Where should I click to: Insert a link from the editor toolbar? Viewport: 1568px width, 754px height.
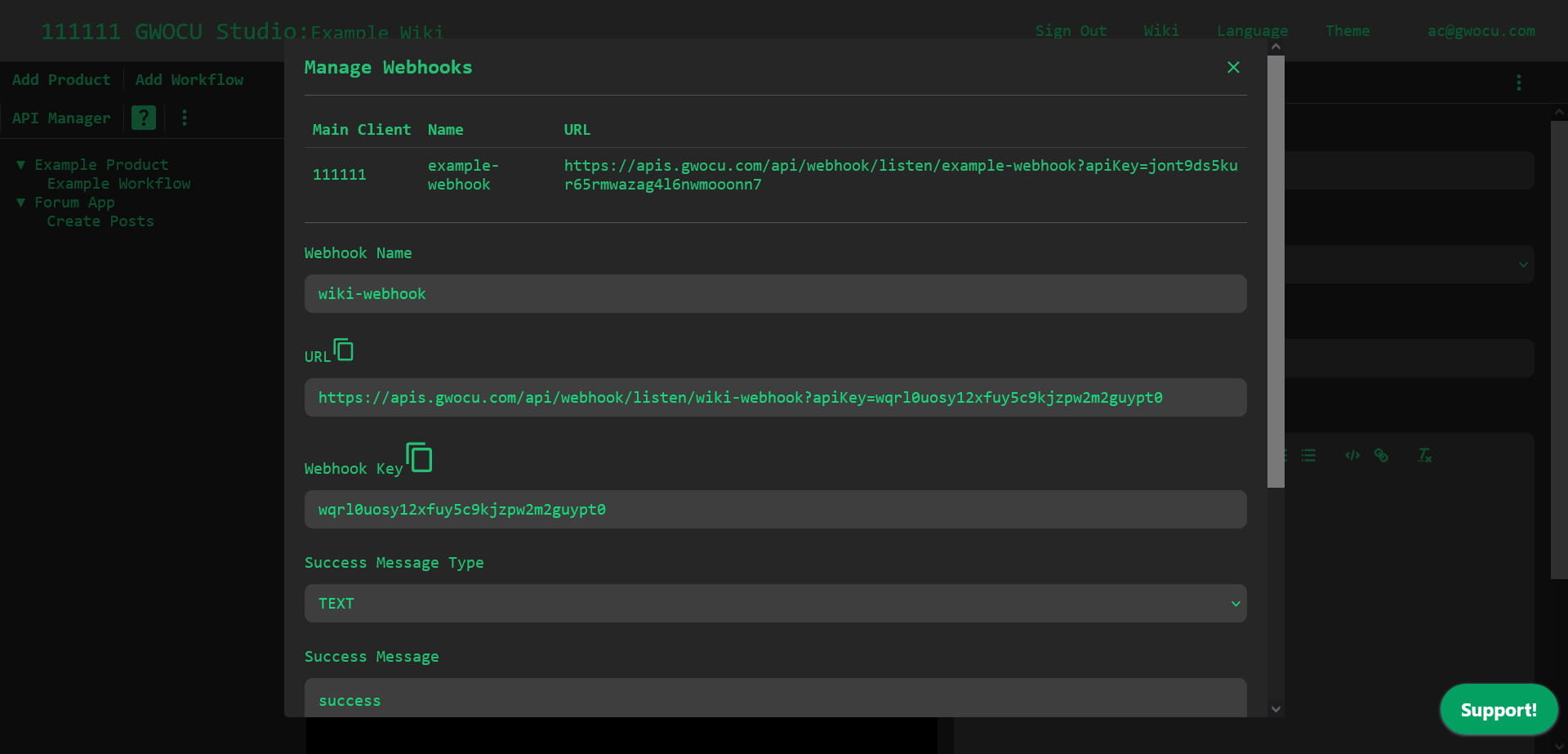point(1381,456)
